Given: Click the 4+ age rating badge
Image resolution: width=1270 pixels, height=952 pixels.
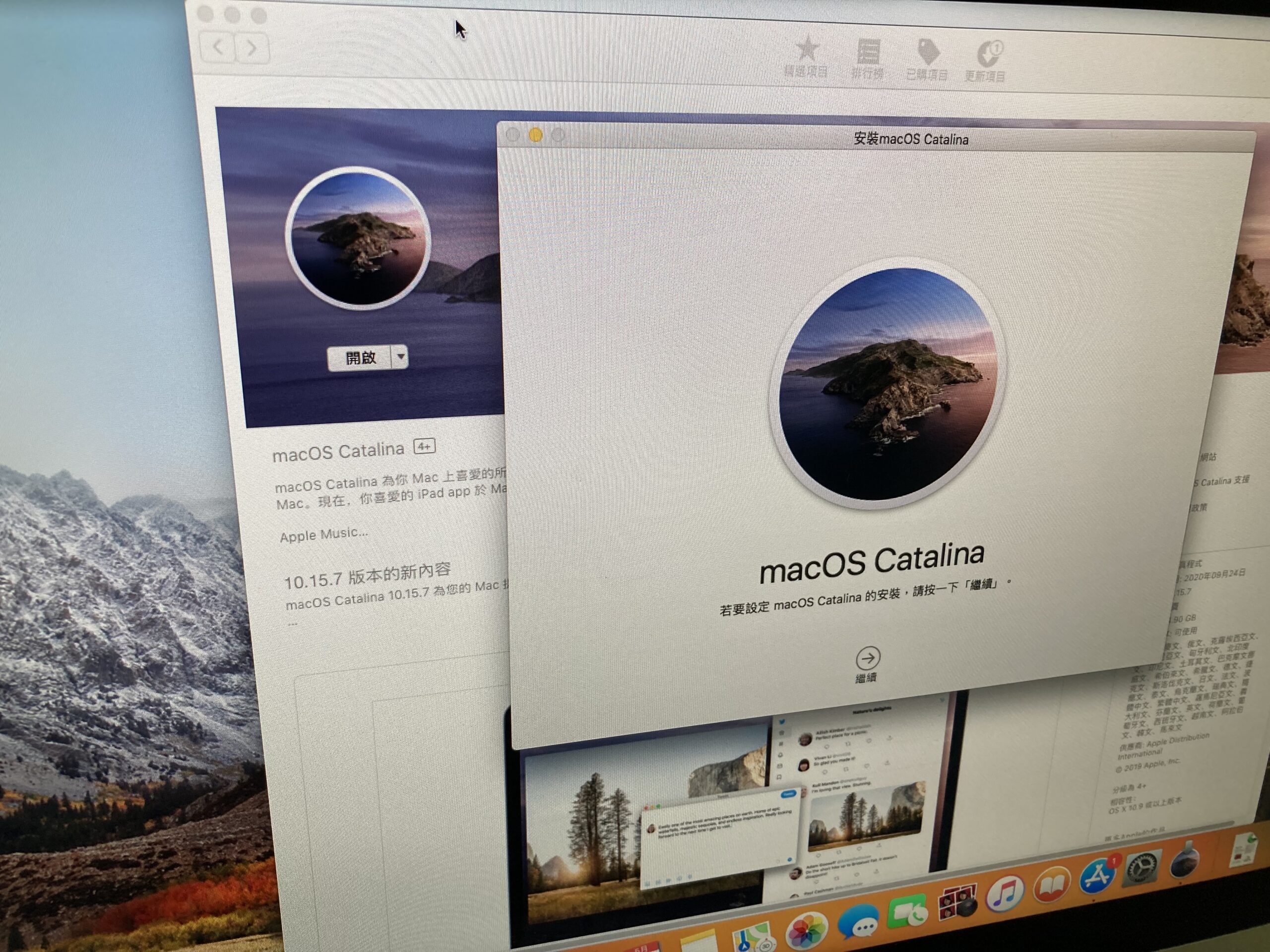Looking at the screenshot, I should tap(425, 446).
